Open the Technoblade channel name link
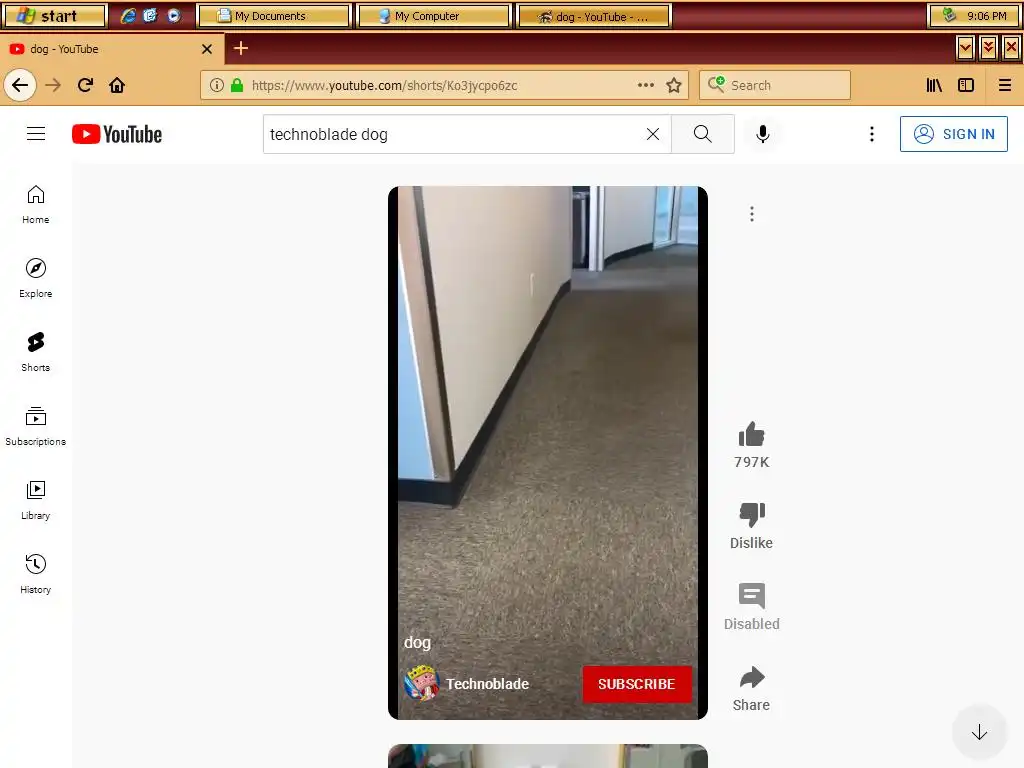The image size is (1024, 768). [487, 684]
